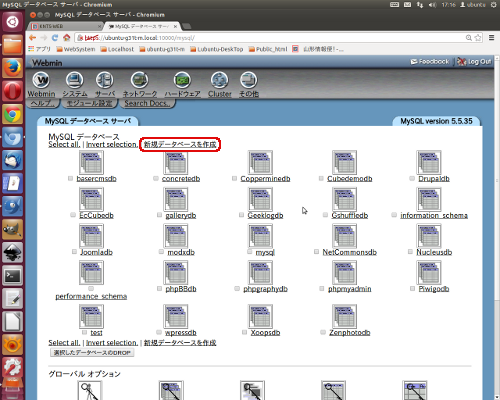Open the mysql database icon
500x400 pixels.
pyautogui.click(x=260, y=236)
